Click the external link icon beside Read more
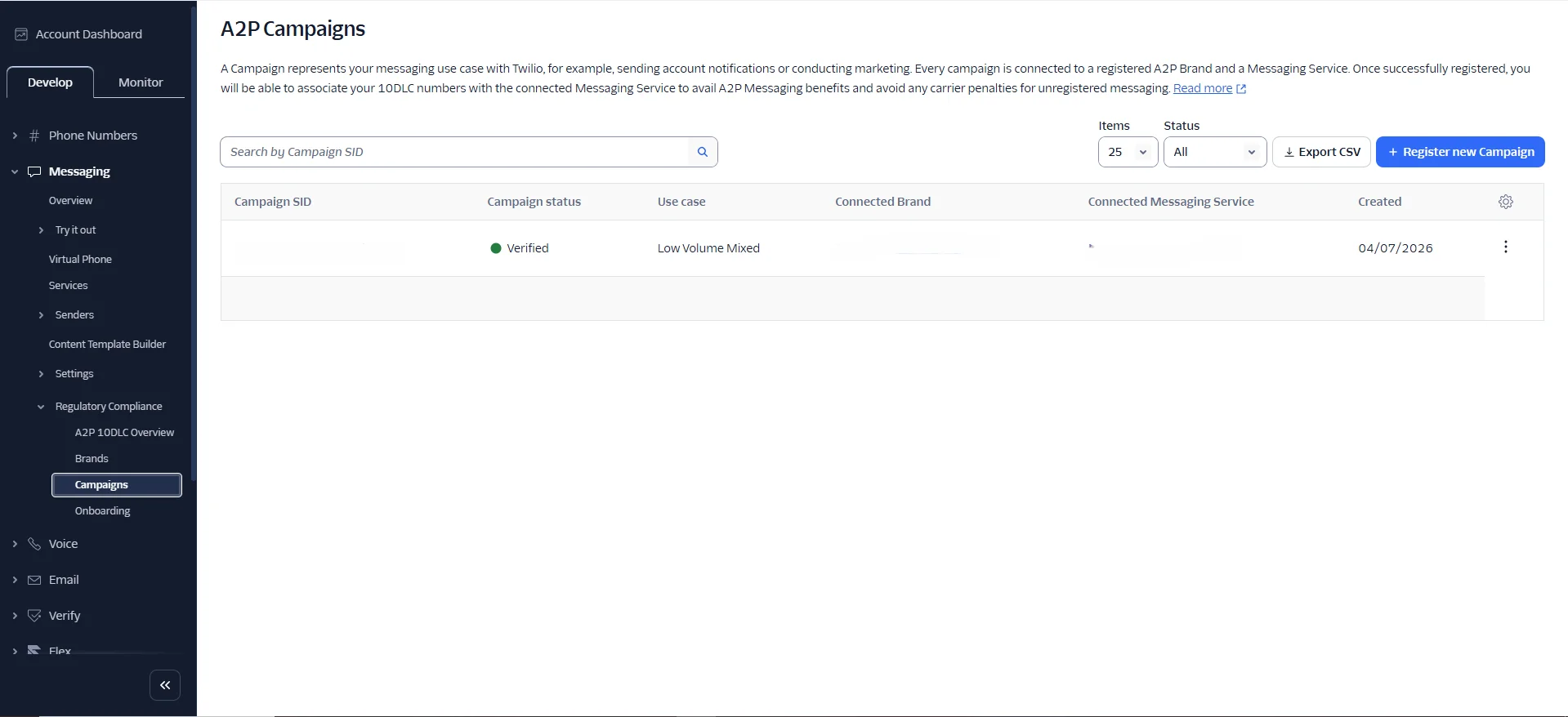The image size is (1568, 717). 1241,89
